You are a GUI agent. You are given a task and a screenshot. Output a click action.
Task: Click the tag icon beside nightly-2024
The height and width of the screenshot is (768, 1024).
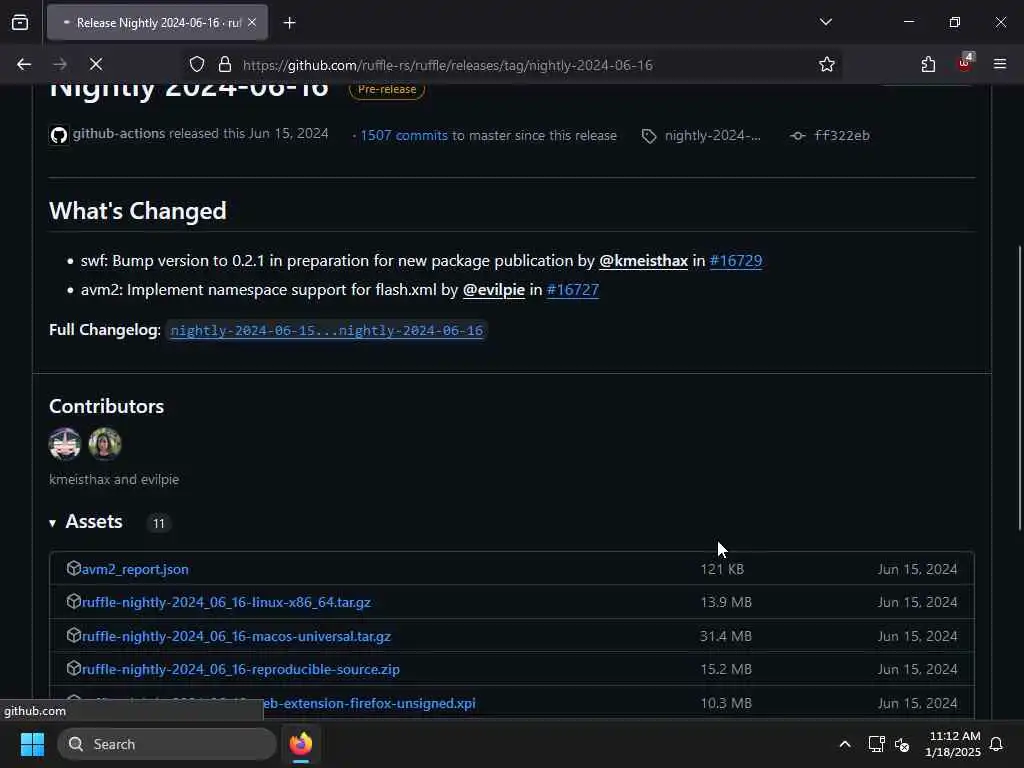648,136
